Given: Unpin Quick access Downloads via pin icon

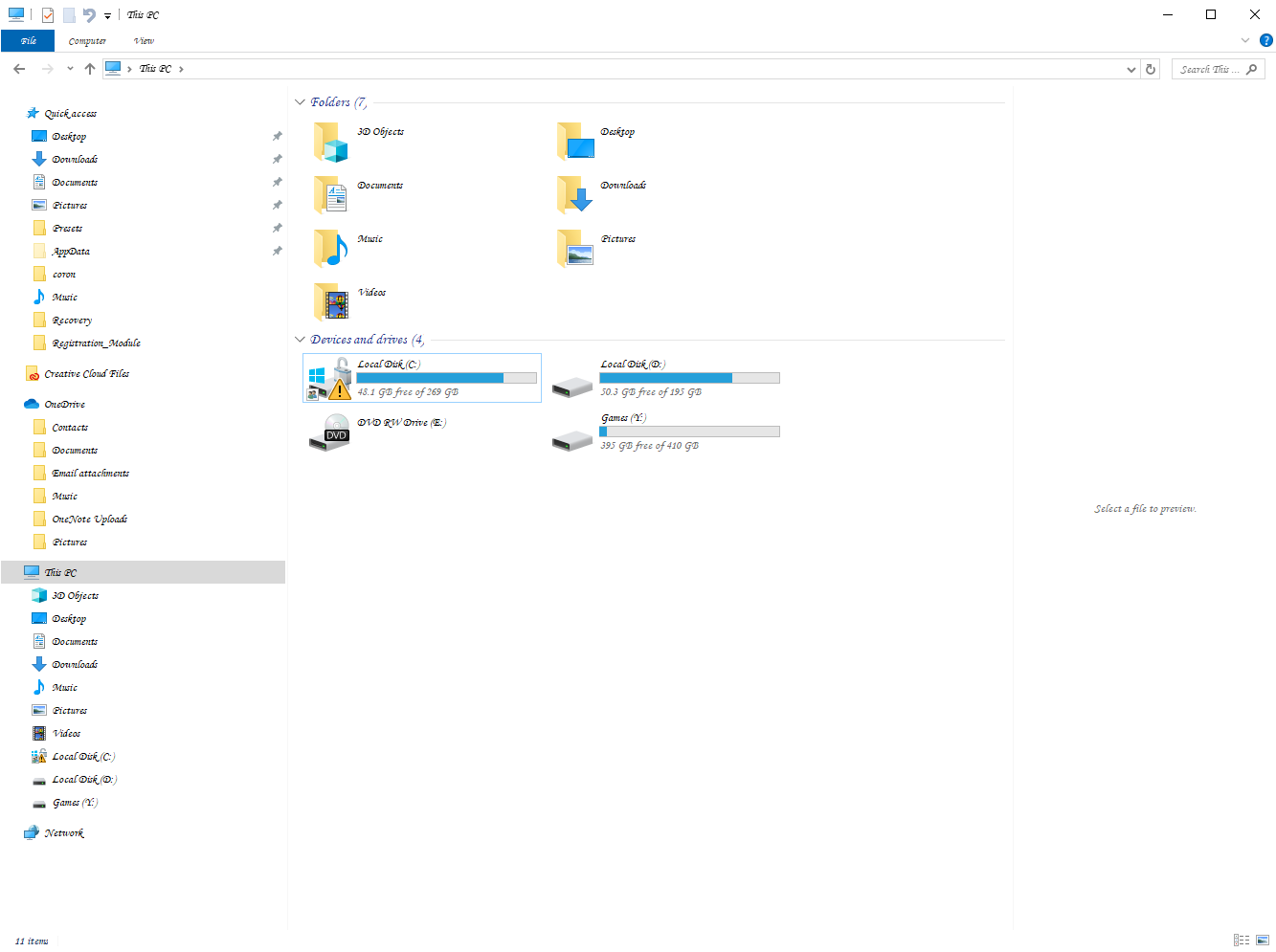Looking at the screenshot, I should (x=277, y=159).
